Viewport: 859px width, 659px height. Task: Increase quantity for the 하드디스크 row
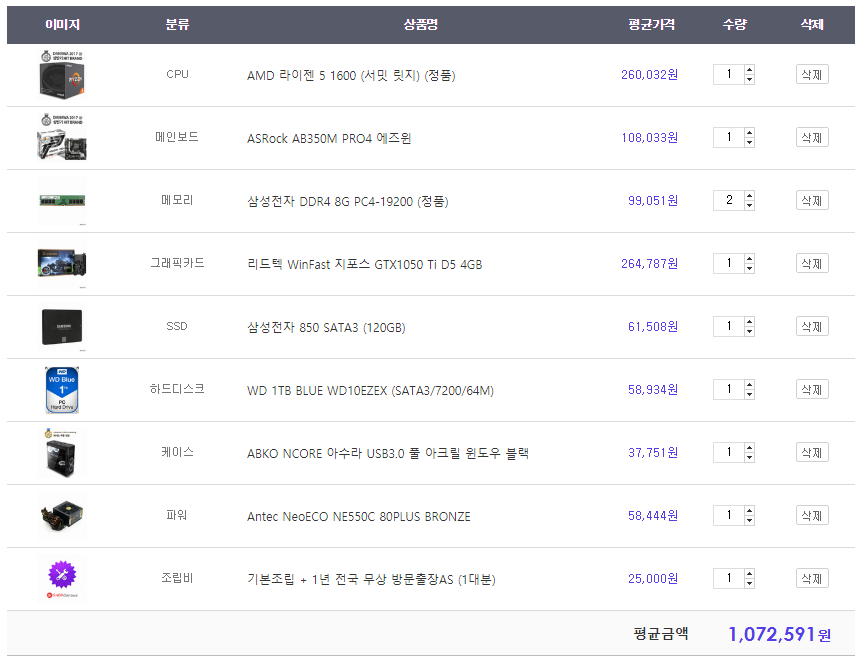click(749, 385)
